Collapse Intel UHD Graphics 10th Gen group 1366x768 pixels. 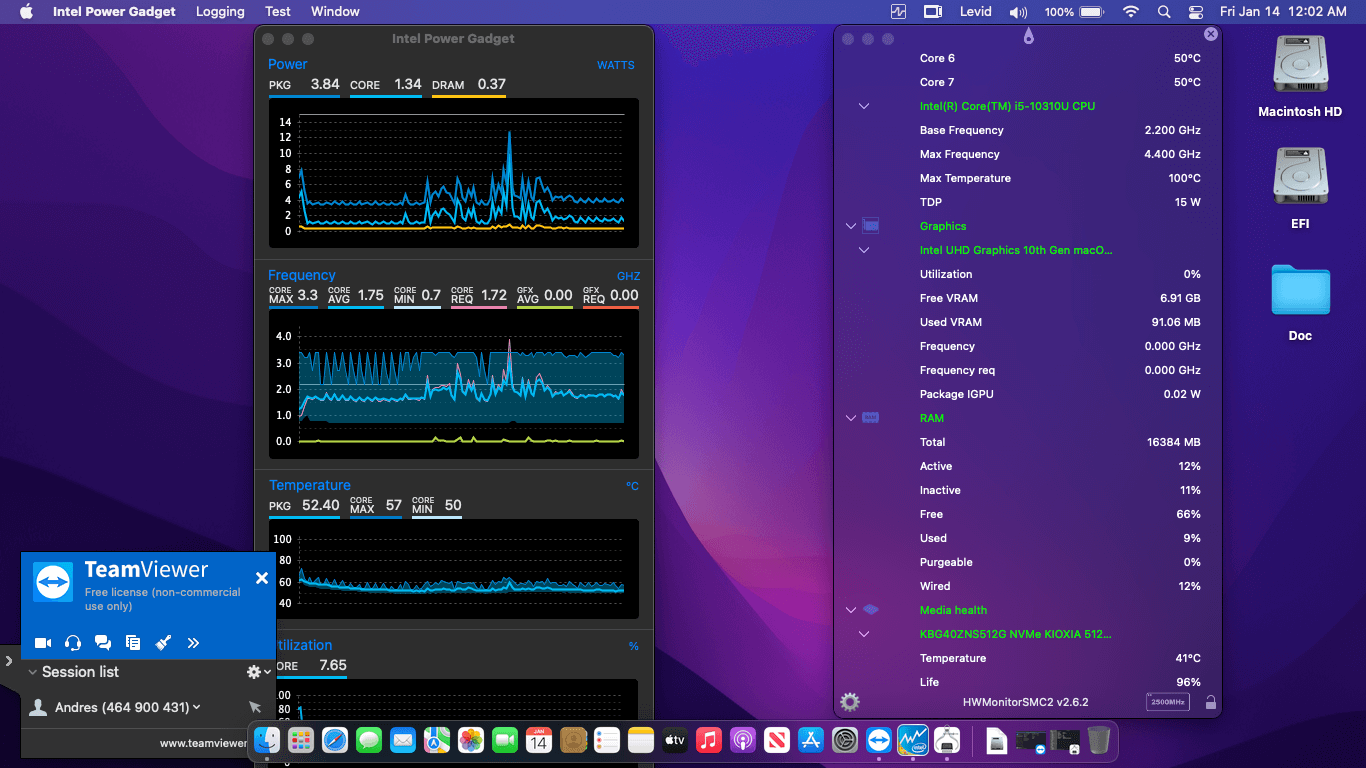pyautogui.click(x=864, y=250)
